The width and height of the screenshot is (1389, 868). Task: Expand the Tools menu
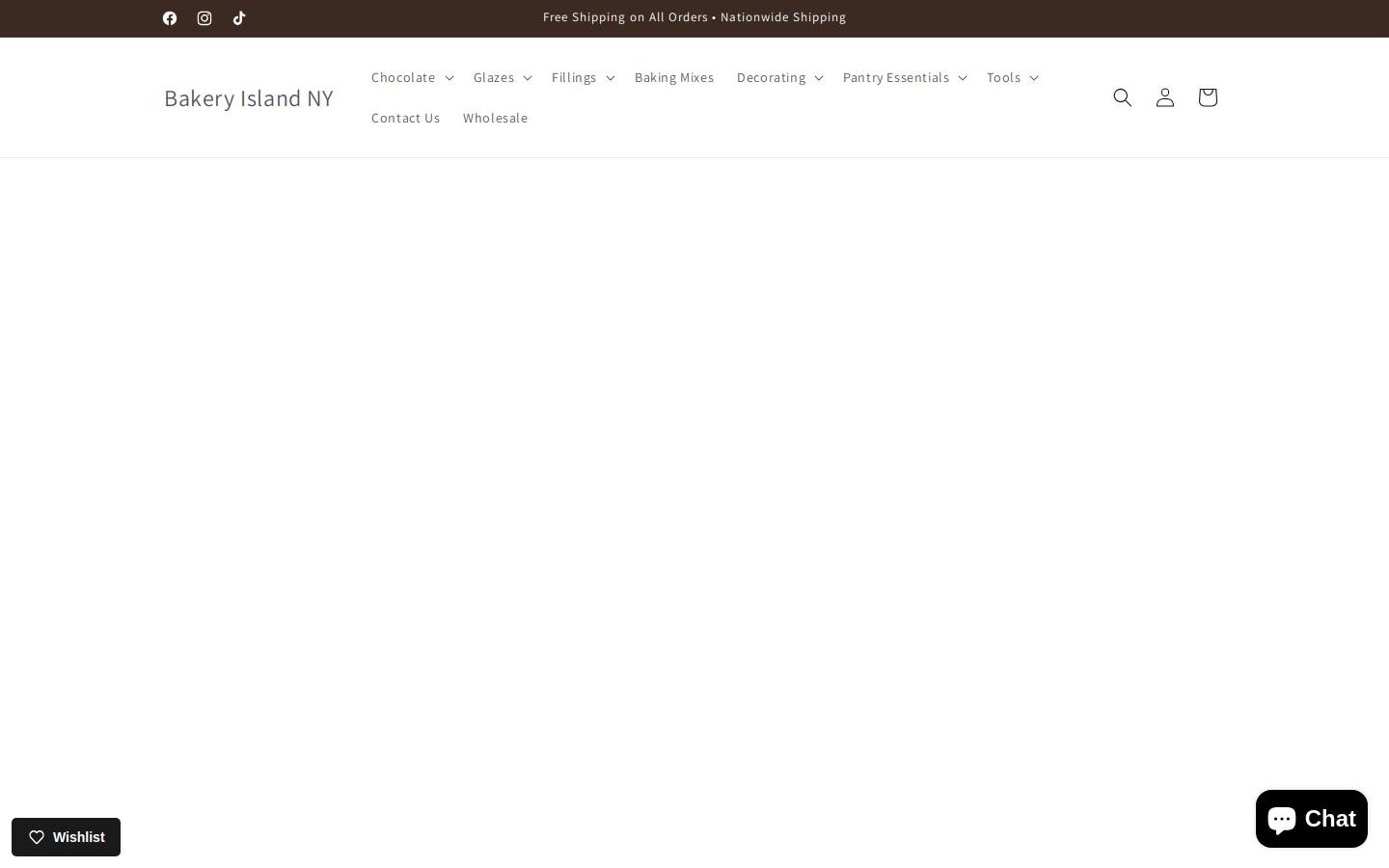point(1012,77)
